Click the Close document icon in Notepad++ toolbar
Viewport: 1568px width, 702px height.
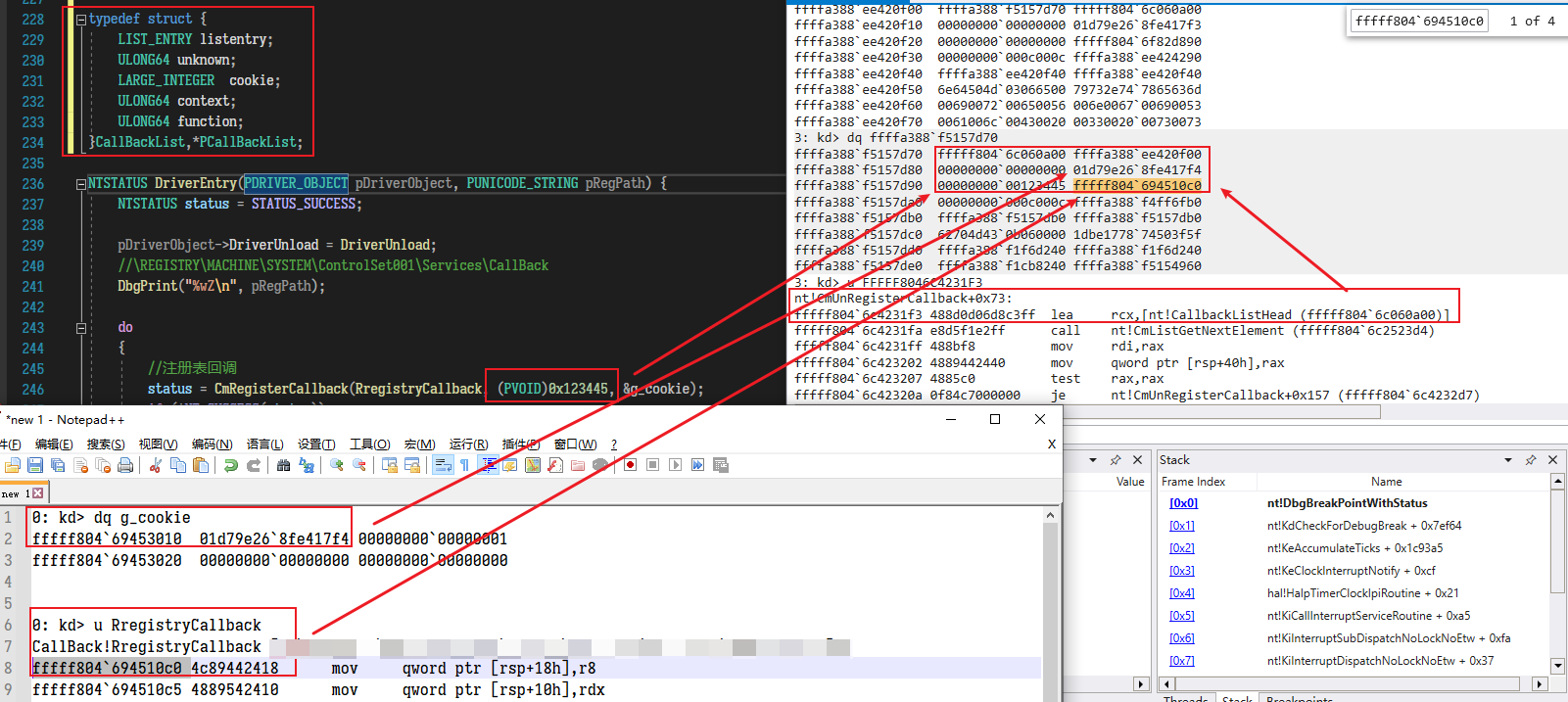tap(80, 465)
